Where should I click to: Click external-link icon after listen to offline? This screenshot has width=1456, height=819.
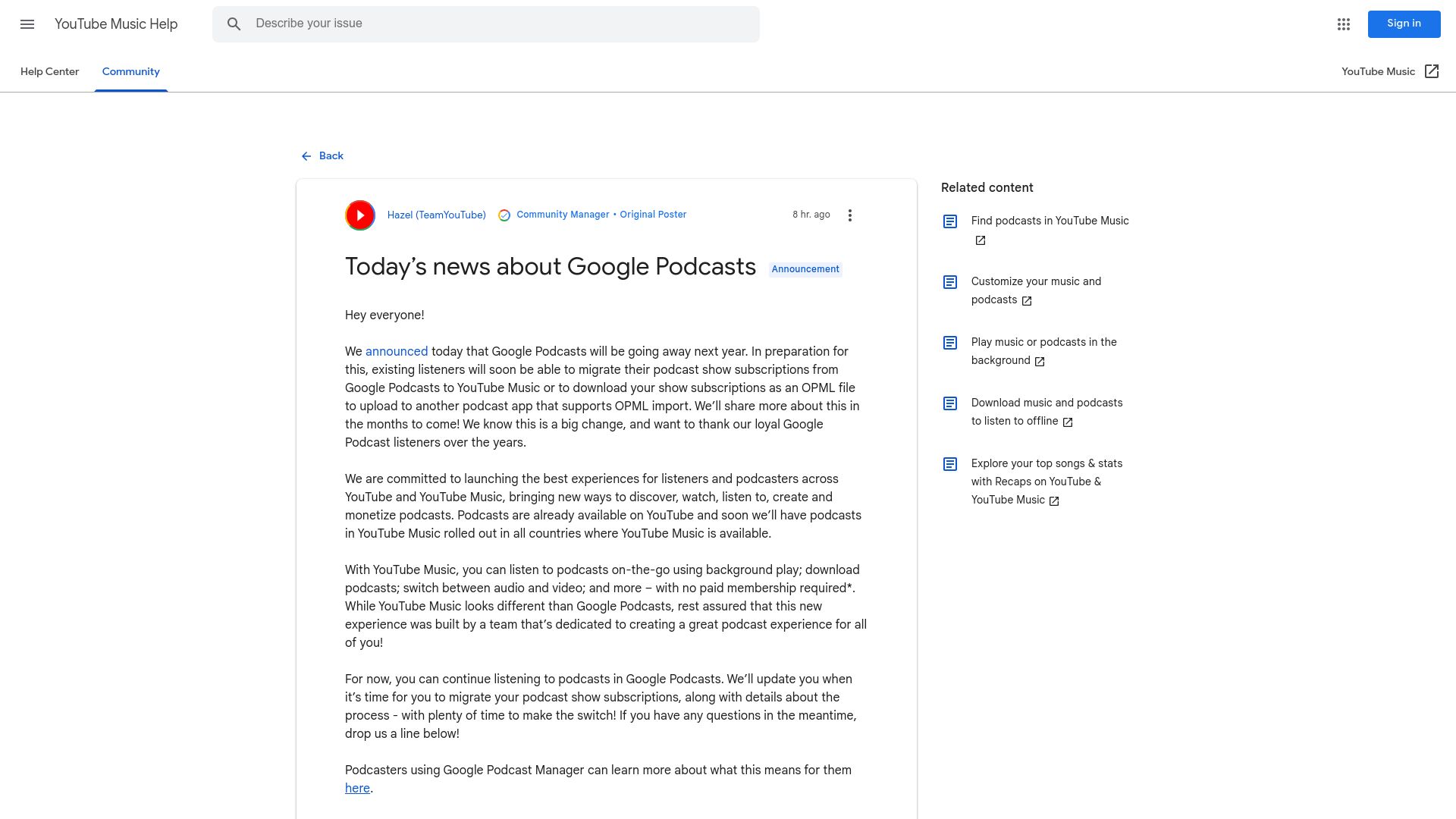[1068, 422]
